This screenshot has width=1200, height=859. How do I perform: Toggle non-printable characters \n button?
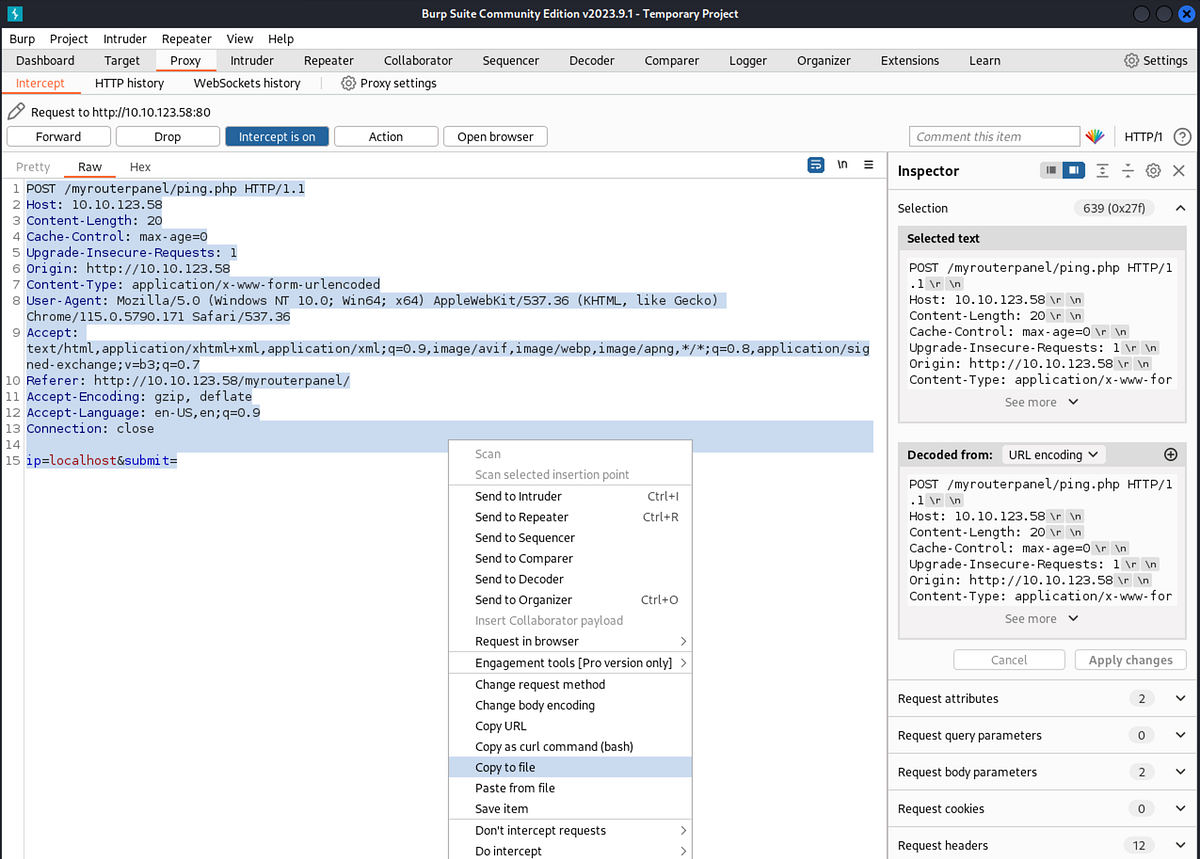click(843, 165)
